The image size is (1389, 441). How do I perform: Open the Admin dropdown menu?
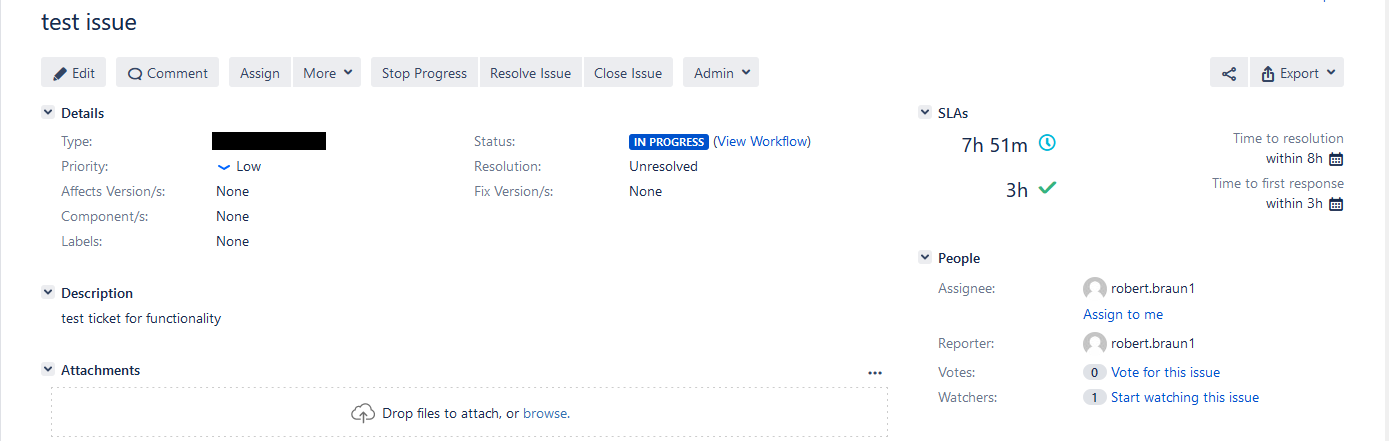tap(721, 73)
